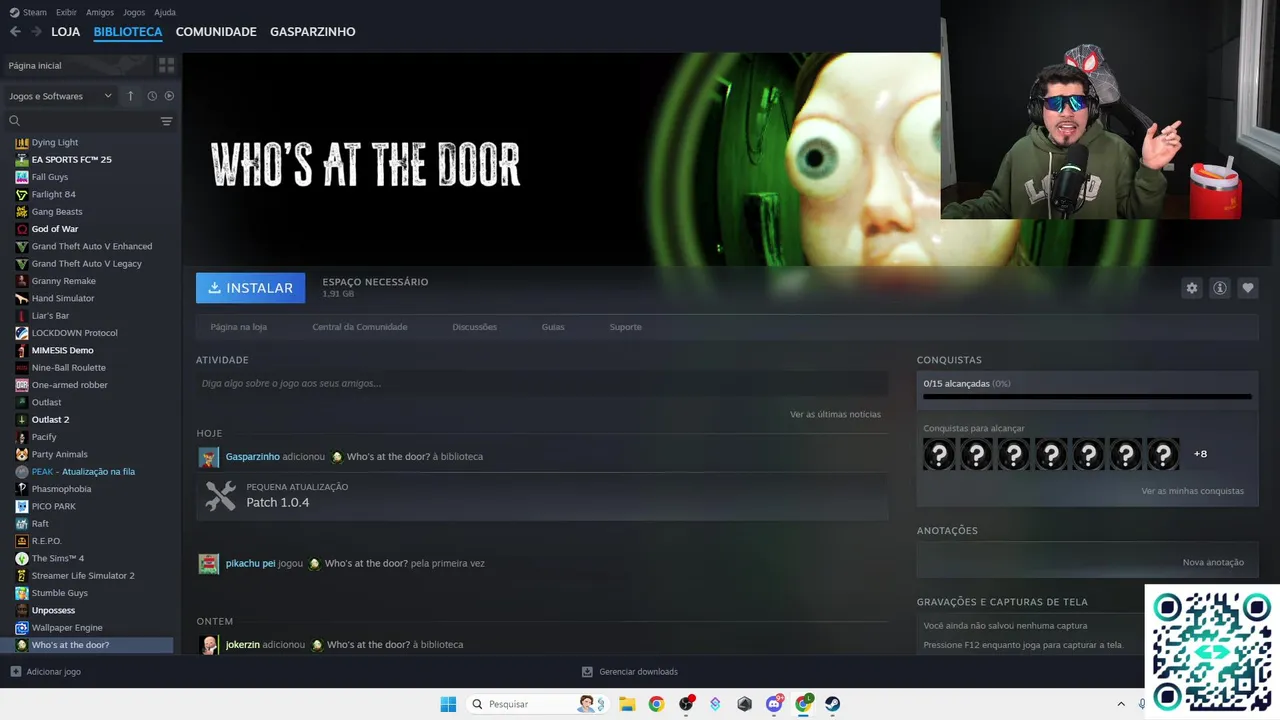Toggle the recent activity clock filter
The height and width of the screenshot is (720, 1280).
click(x=152, y=96)
